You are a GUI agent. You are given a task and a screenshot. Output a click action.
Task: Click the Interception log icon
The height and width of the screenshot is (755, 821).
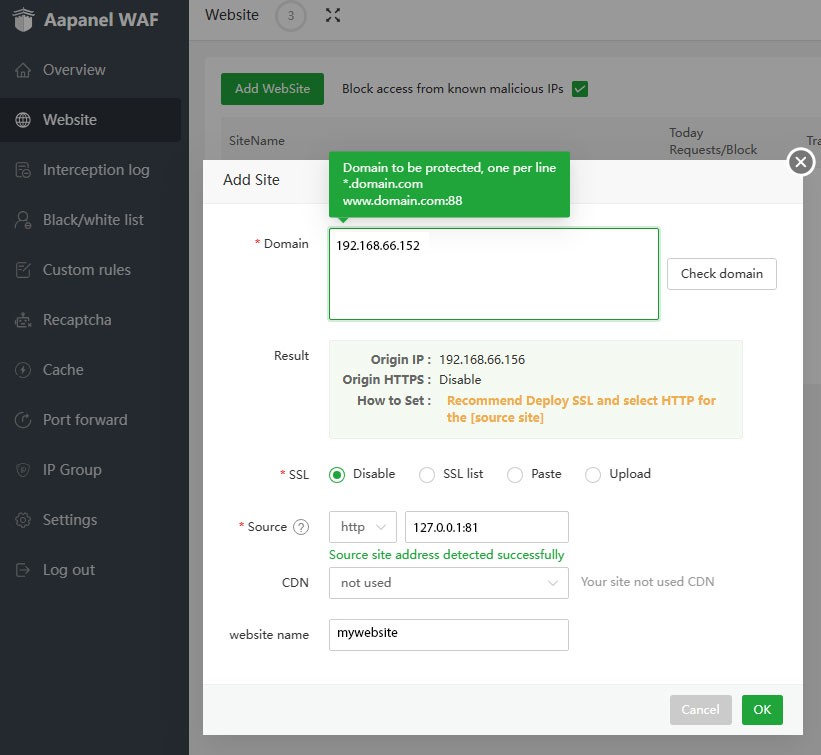(x=23, y=170)
